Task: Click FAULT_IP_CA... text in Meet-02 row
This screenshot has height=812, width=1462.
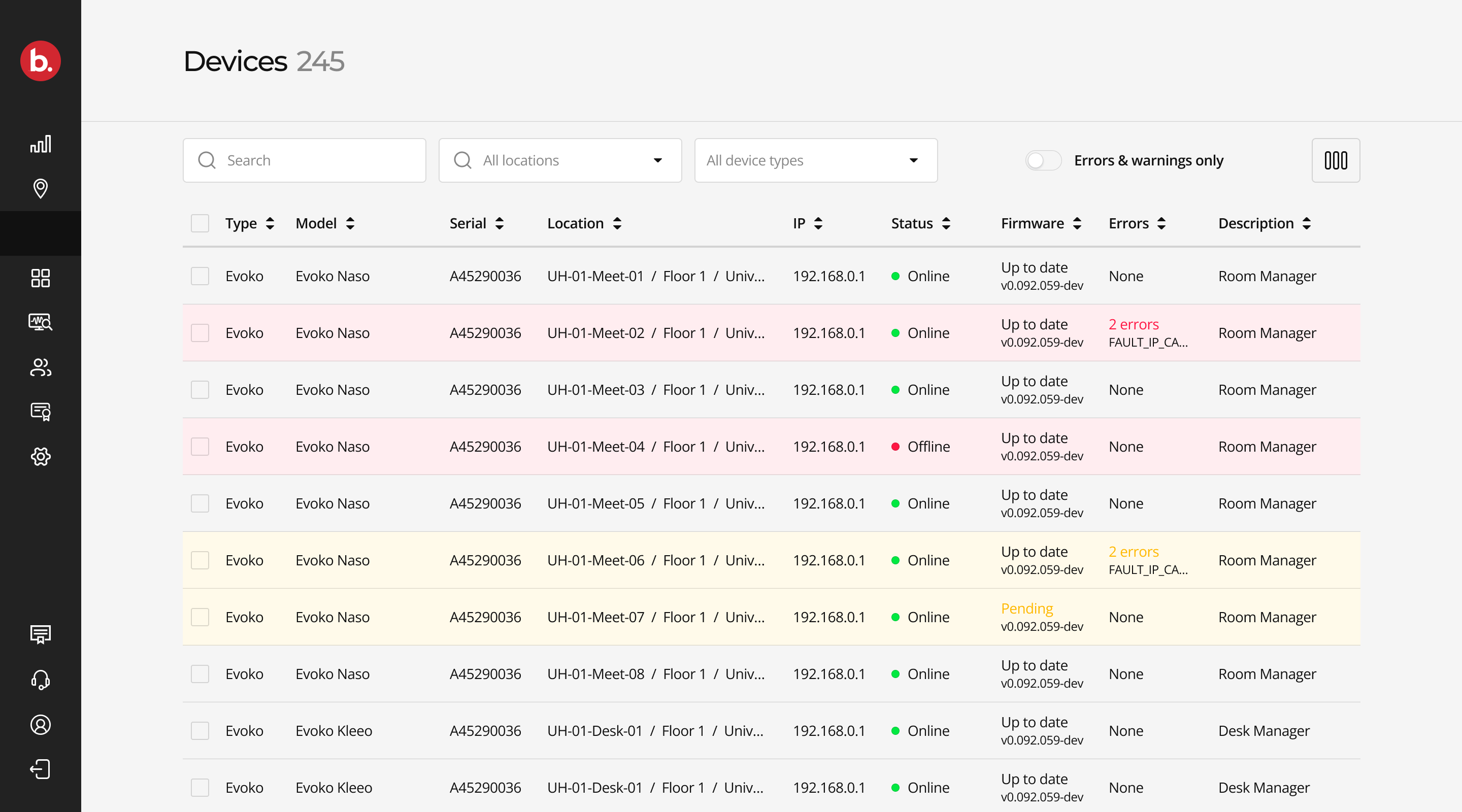Action: (1148, 343)
